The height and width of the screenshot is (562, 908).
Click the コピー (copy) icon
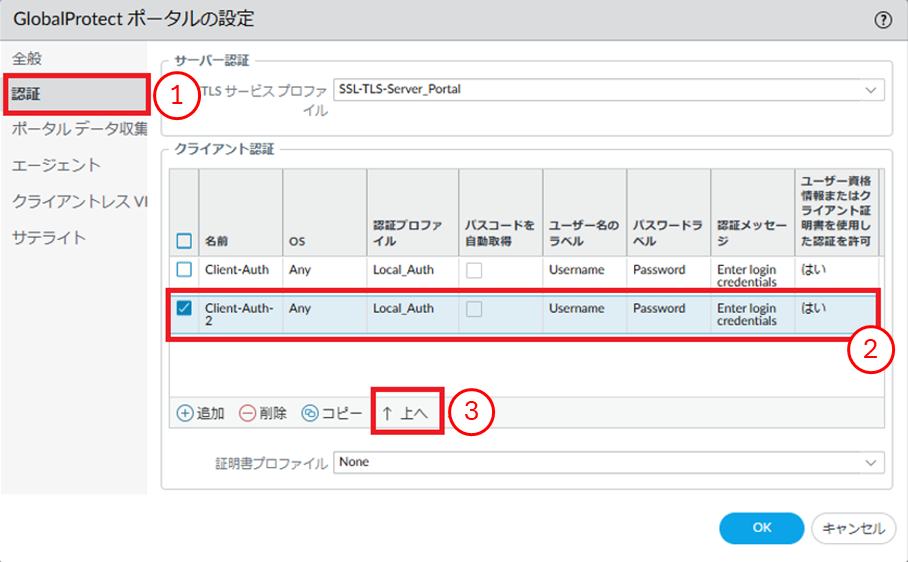(x=310, y=413)
